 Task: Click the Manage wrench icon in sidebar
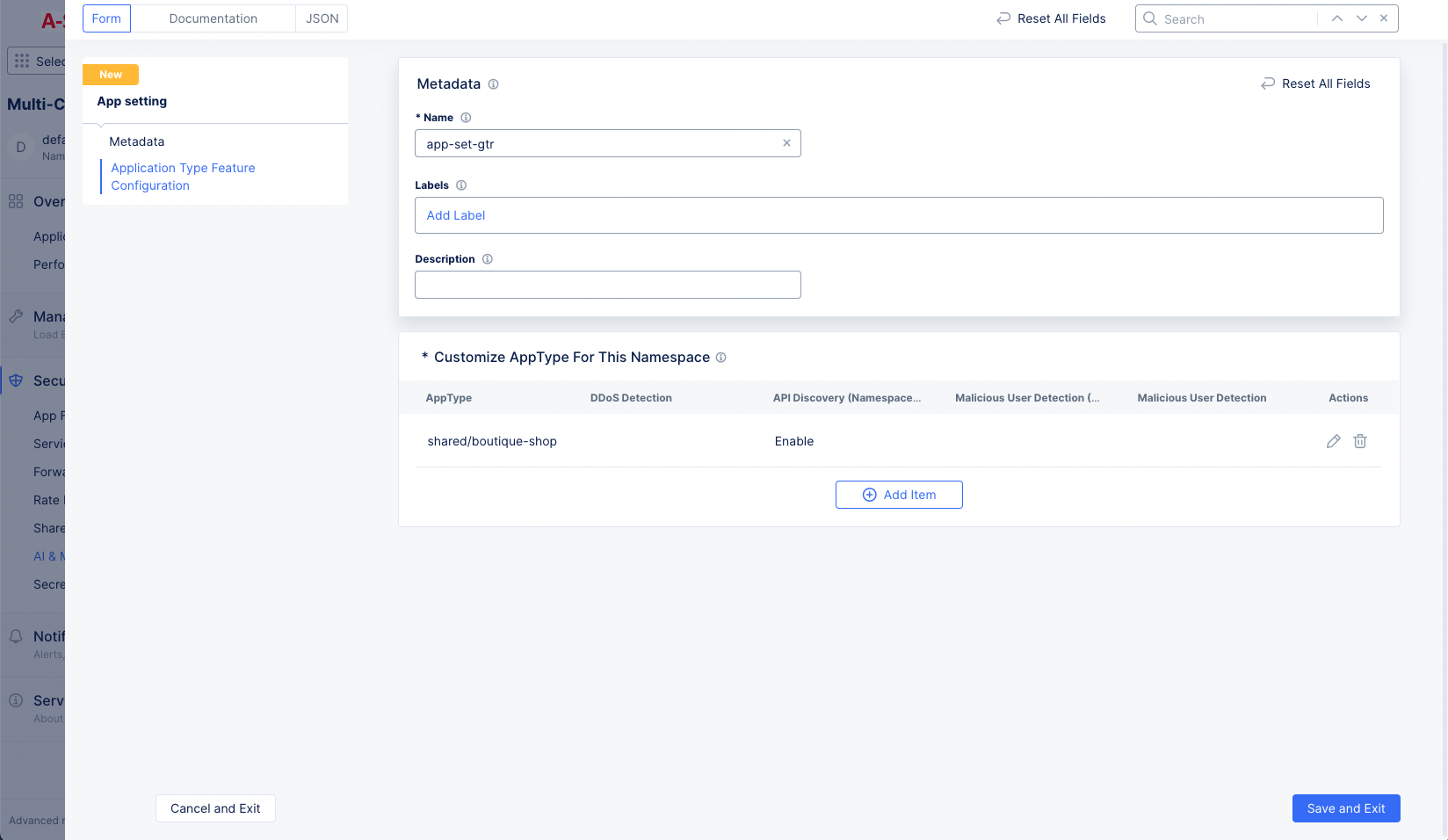(x=14, y=315)
